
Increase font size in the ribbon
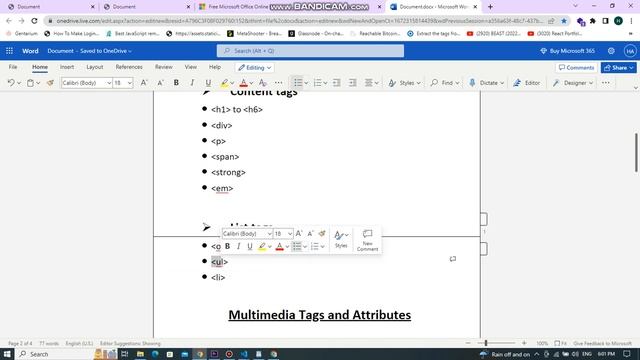(144, 83)
